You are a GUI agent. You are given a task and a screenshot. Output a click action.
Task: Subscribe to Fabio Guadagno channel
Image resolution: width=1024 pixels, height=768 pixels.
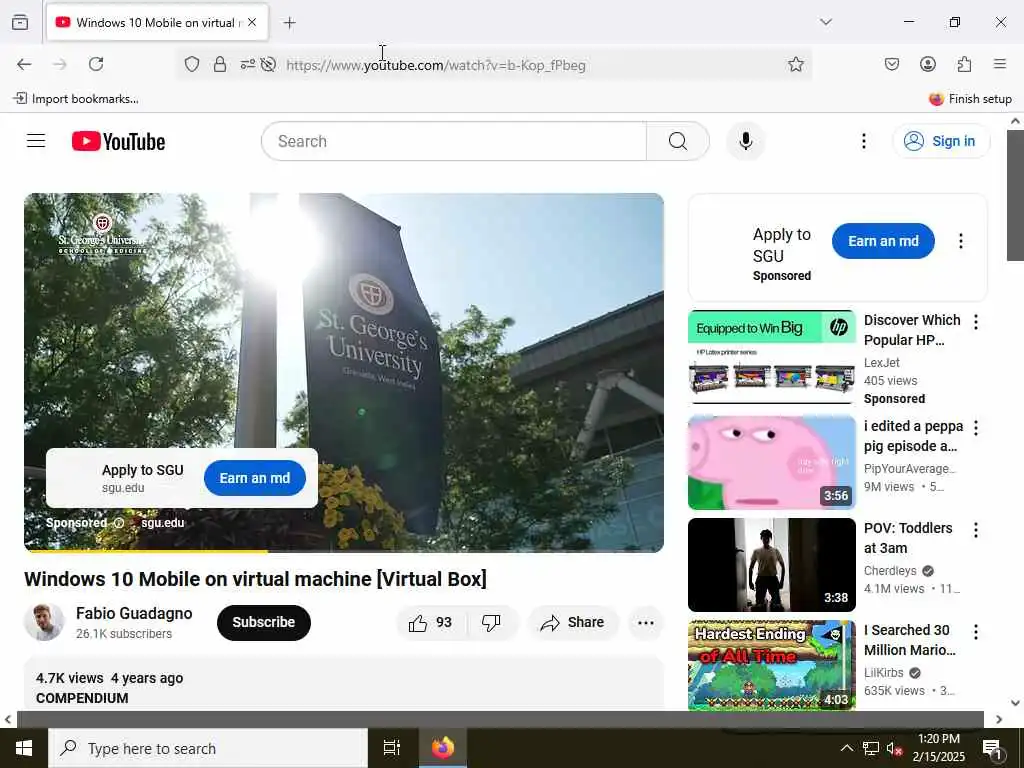coord(264,622)
